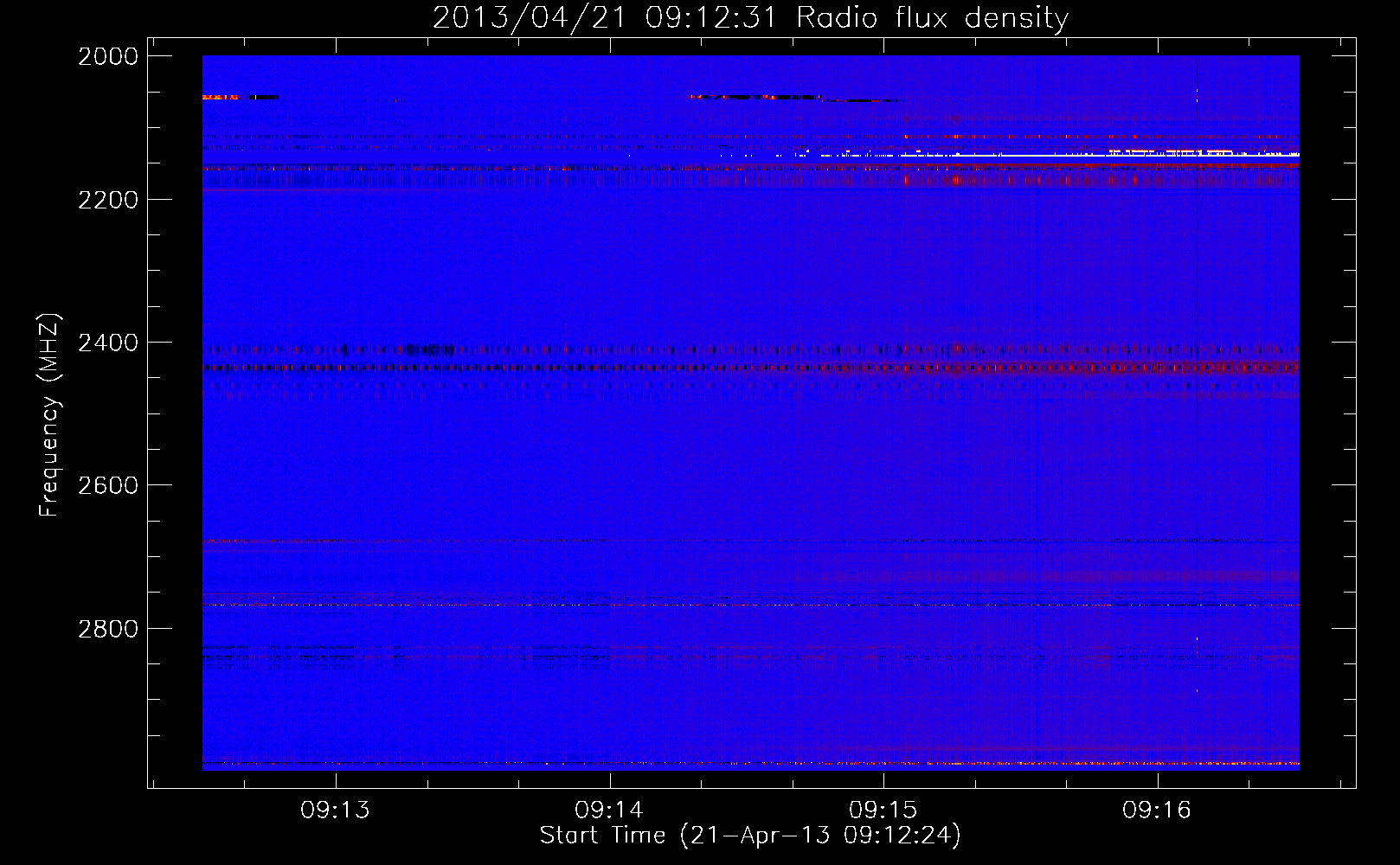Click the 09:15 time tick label
This screenshot has width=1400, height=865.
883,811
